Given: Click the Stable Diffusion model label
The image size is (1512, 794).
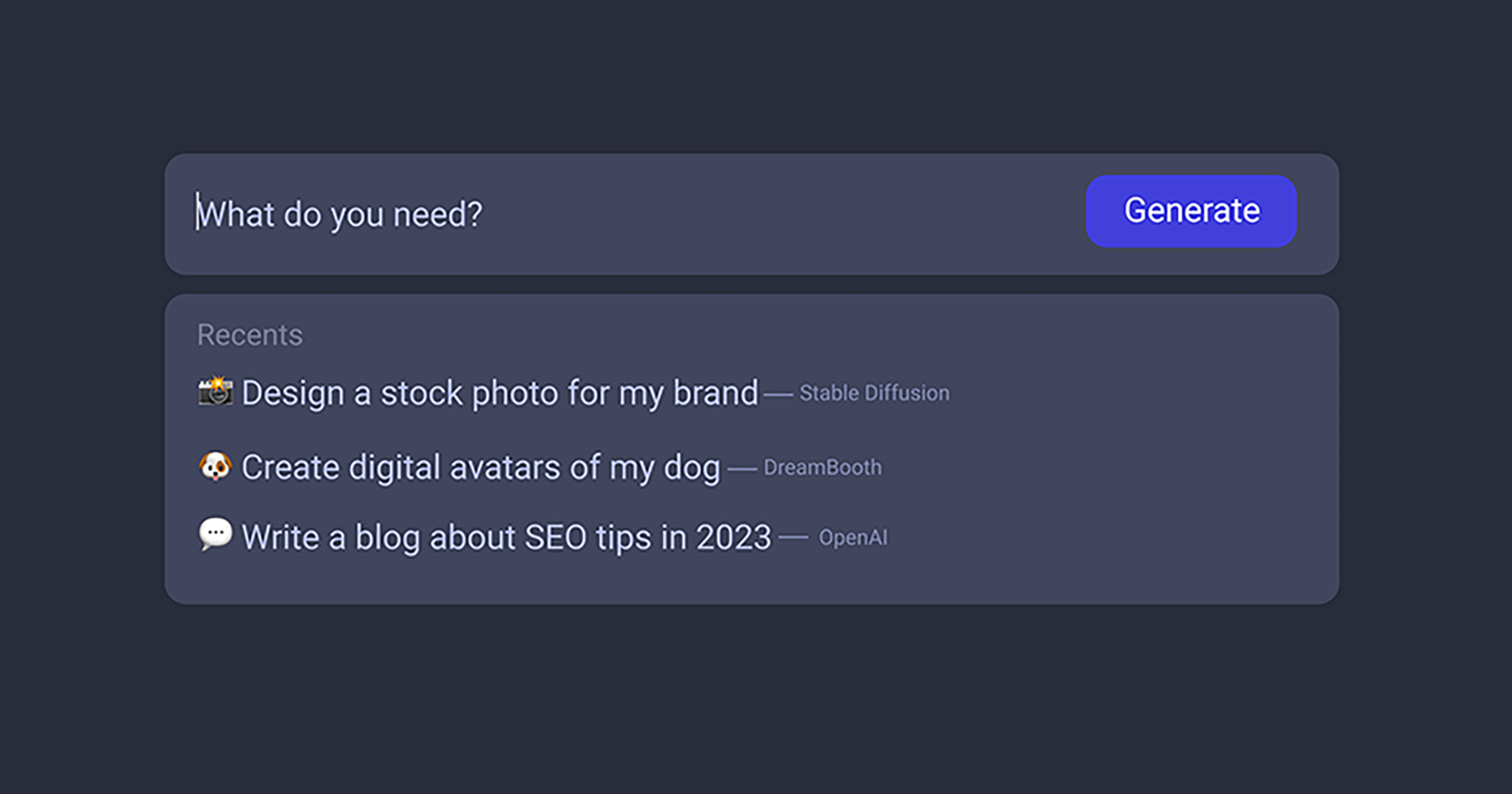Looking at the screenshot, I should point(874,393).
